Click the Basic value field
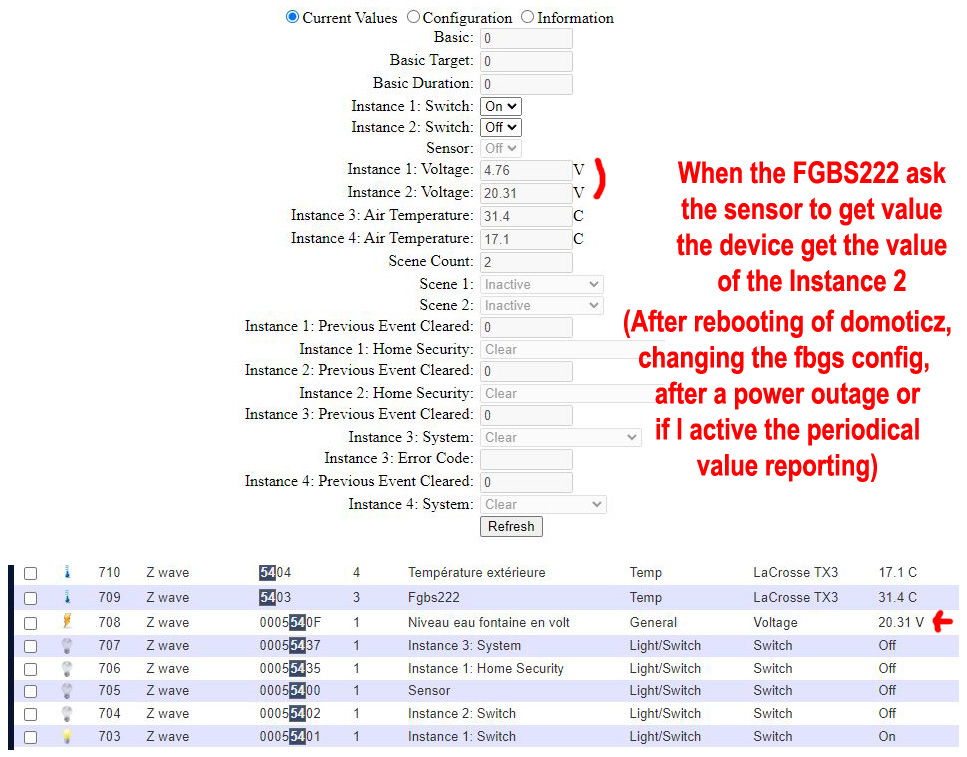This screenshot has width=967, height=757. (x=526, y=38)
